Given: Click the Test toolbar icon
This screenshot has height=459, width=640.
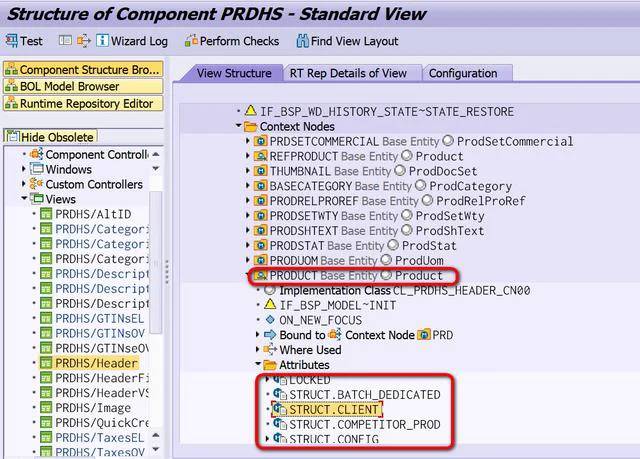Looking at the screenshot, I should pos(12,41).
